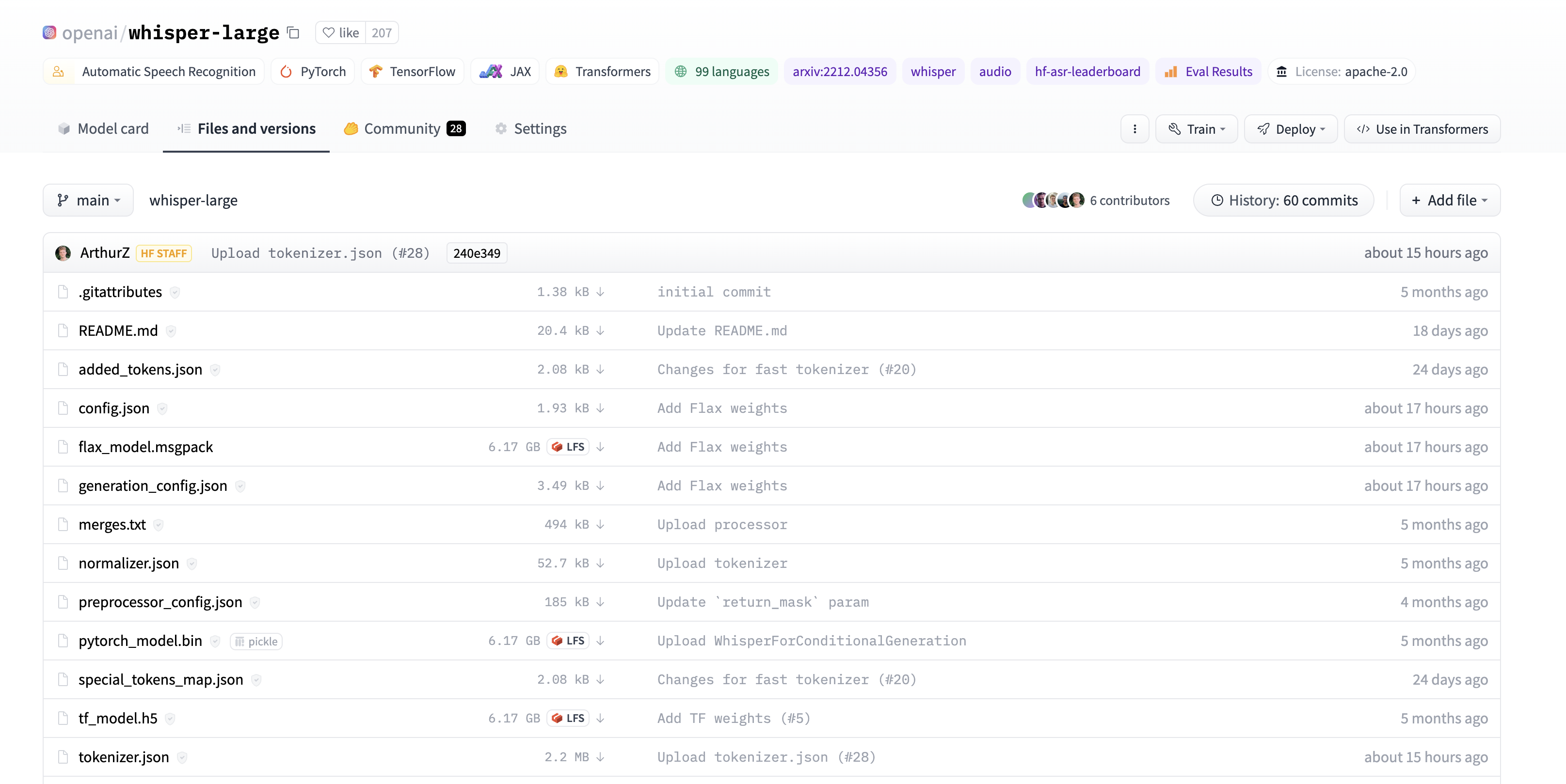Download tokenizer.json via arrow icon
Image resolution: width=1566 pixels, height=784 pixels.
click(600, 757)
